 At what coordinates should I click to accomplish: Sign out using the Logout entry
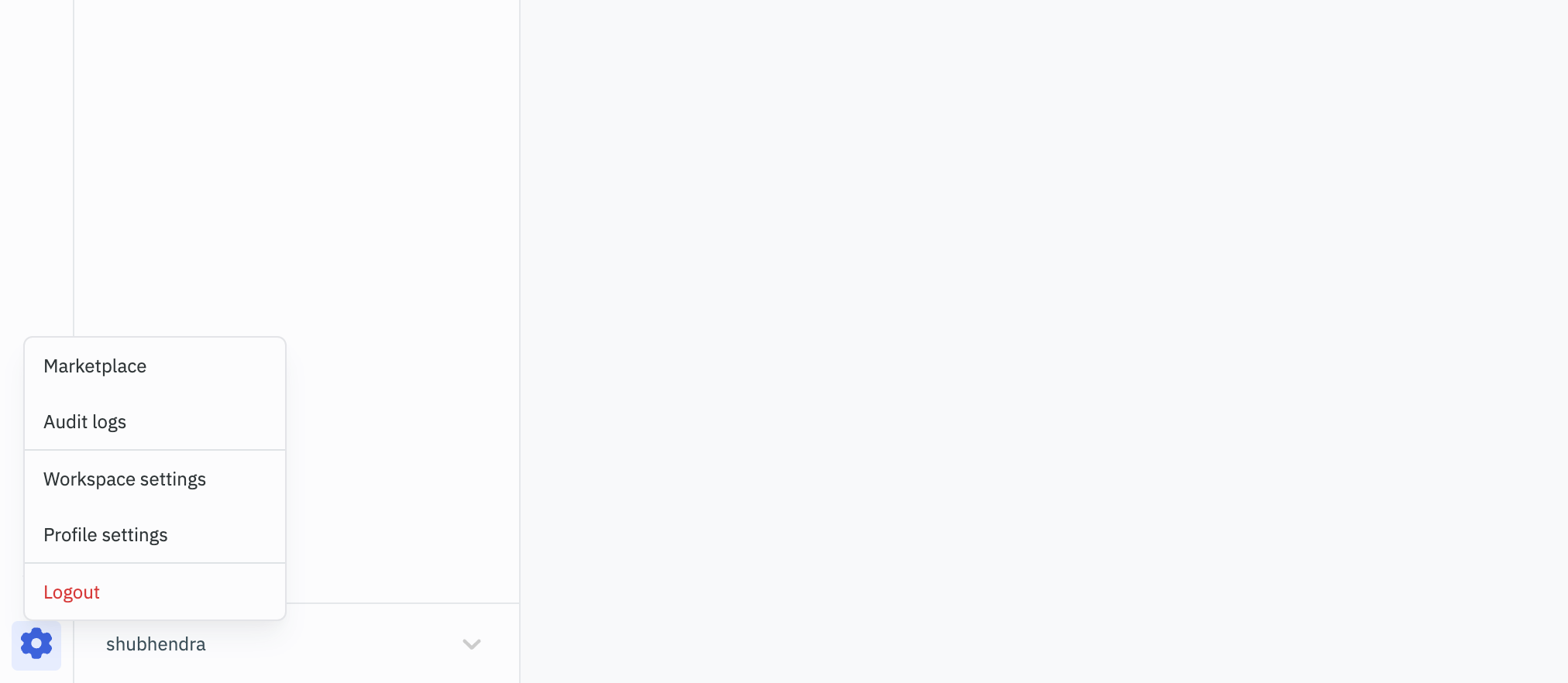72,592
